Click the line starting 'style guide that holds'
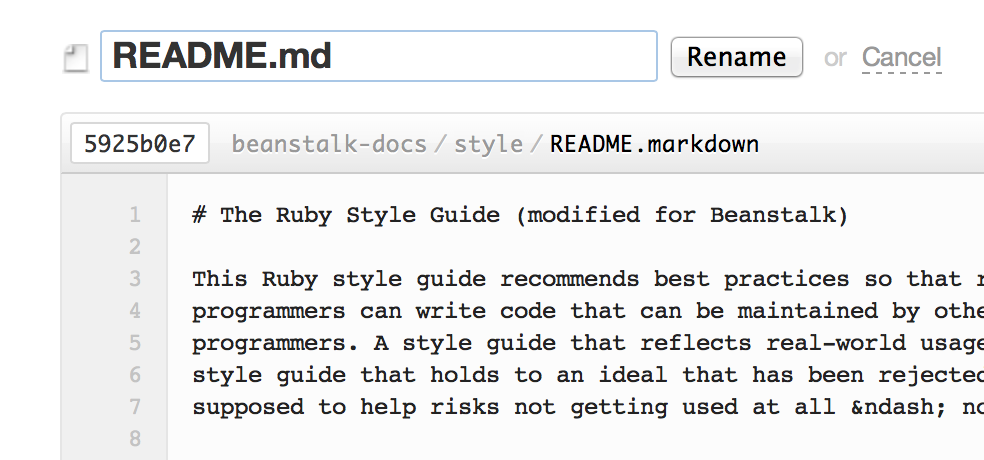 pyautogui.click(x=588, y=375)
